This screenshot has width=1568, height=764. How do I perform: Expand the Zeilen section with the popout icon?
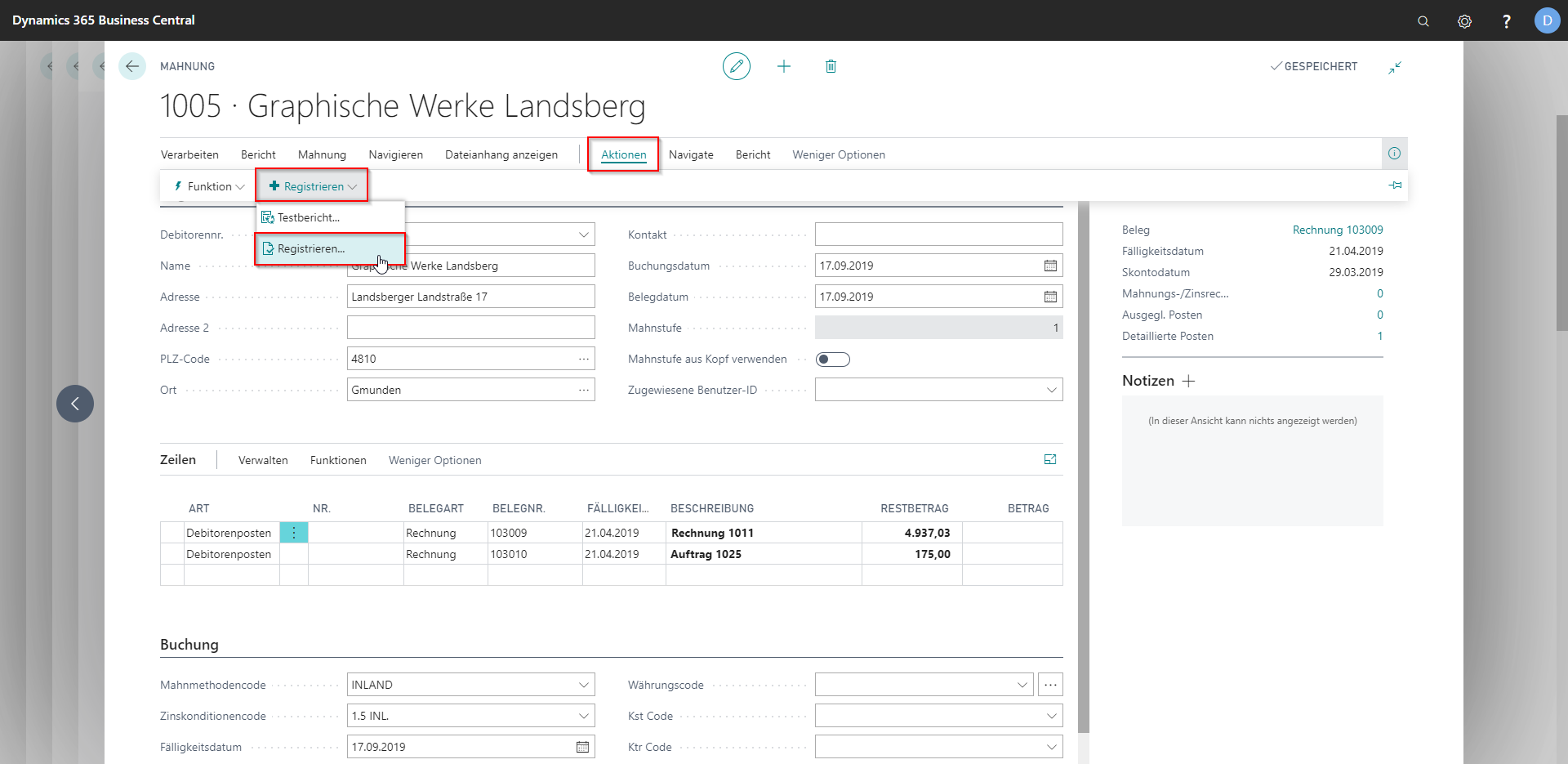[x=1050, y=460]
